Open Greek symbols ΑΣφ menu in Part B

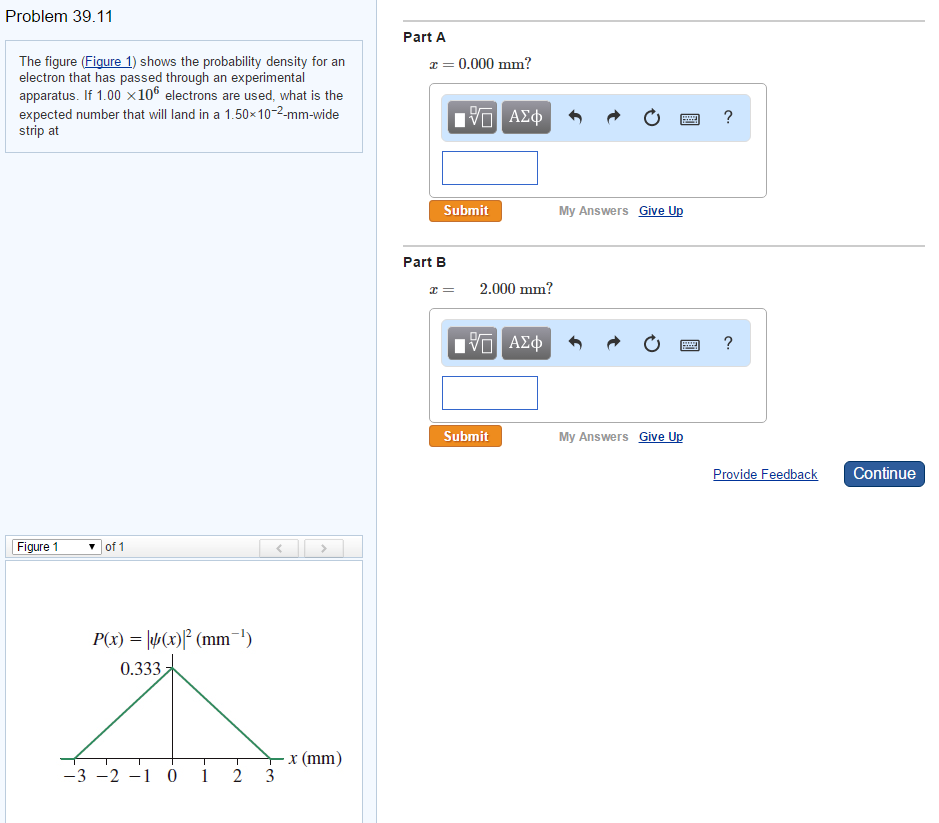525,343
